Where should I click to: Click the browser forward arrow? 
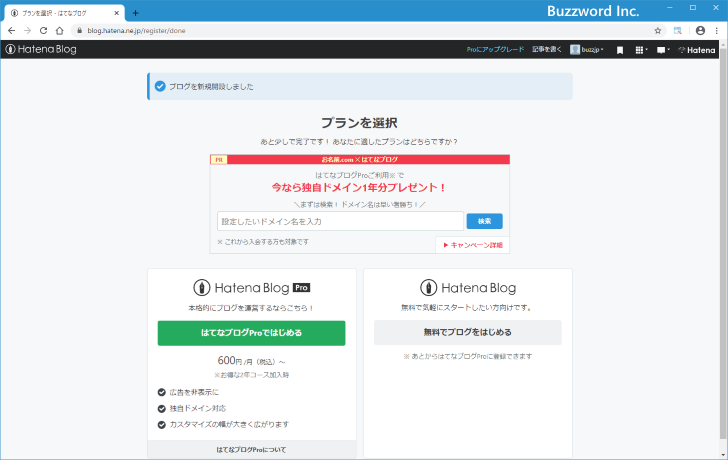[x=27, y=31]
